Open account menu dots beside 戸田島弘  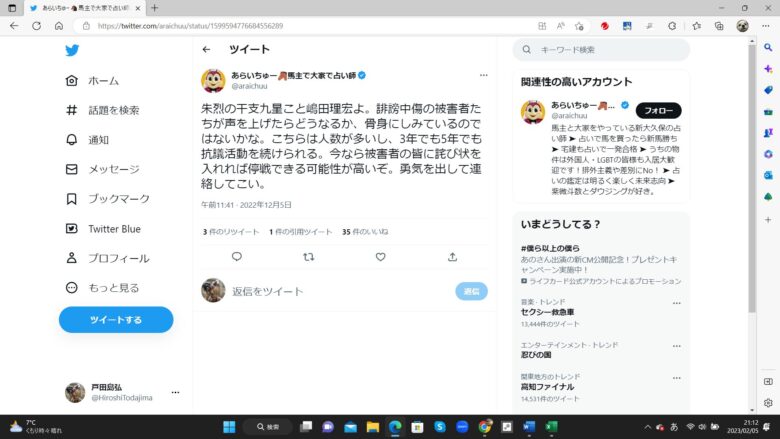[175, 392]
